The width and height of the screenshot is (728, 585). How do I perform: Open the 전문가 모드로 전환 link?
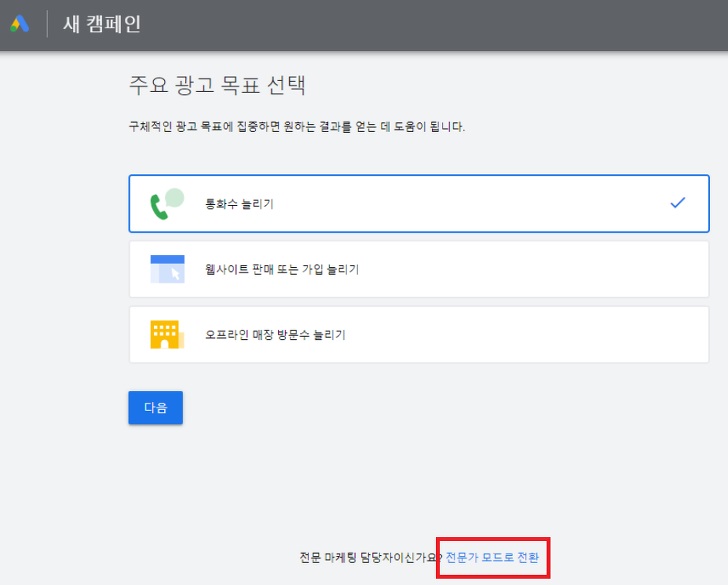pos(492,557)
